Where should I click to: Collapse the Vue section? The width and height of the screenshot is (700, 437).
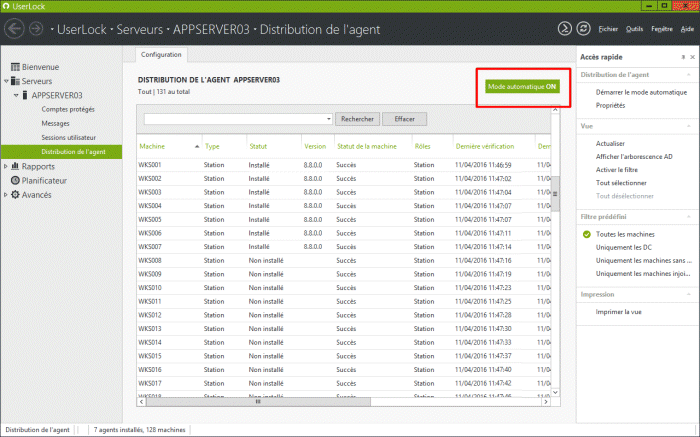point(689,126)
